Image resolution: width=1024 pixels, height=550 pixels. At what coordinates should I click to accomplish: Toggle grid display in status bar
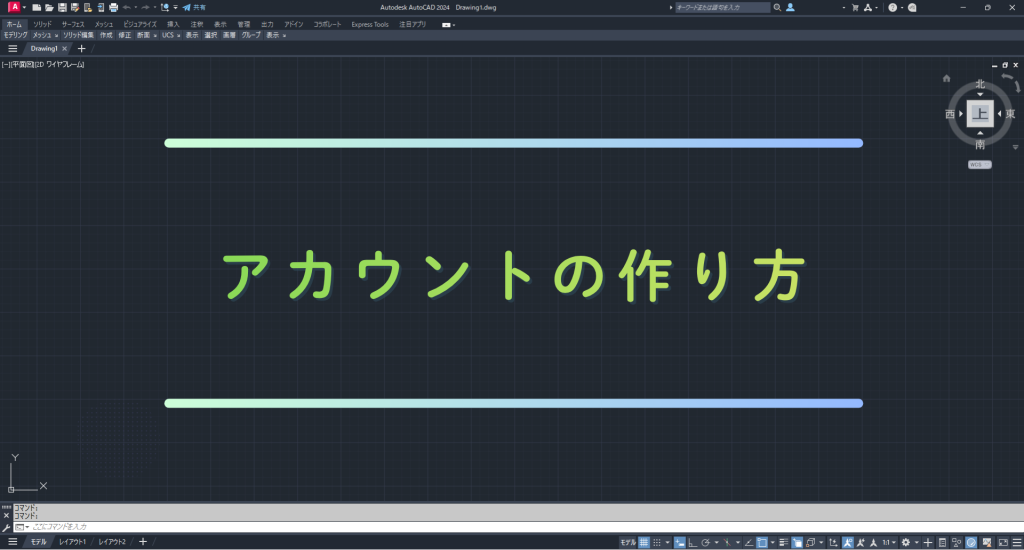(x=645, y=542)
